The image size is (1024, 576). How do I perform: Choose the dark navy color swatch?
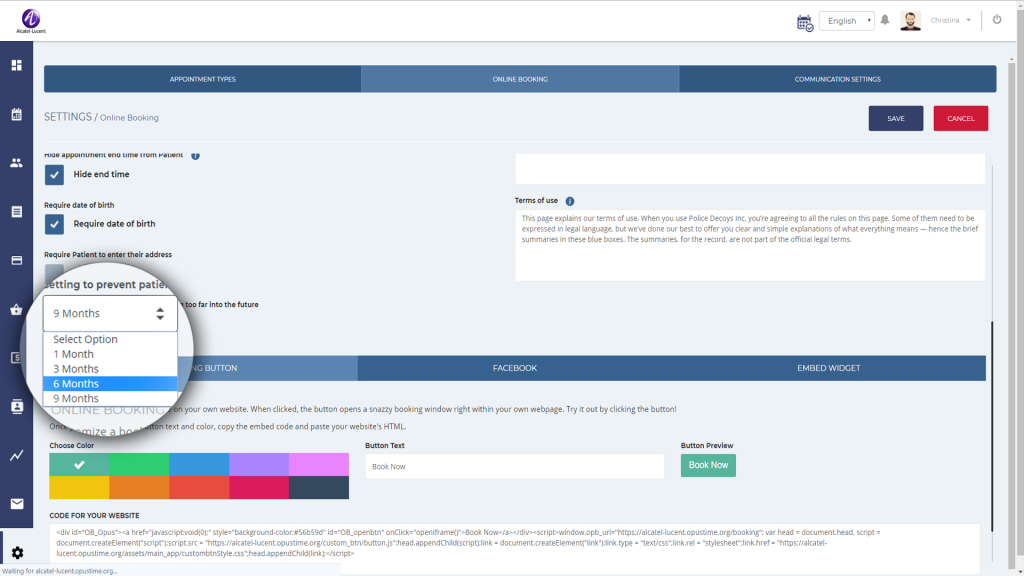(319, 488)
